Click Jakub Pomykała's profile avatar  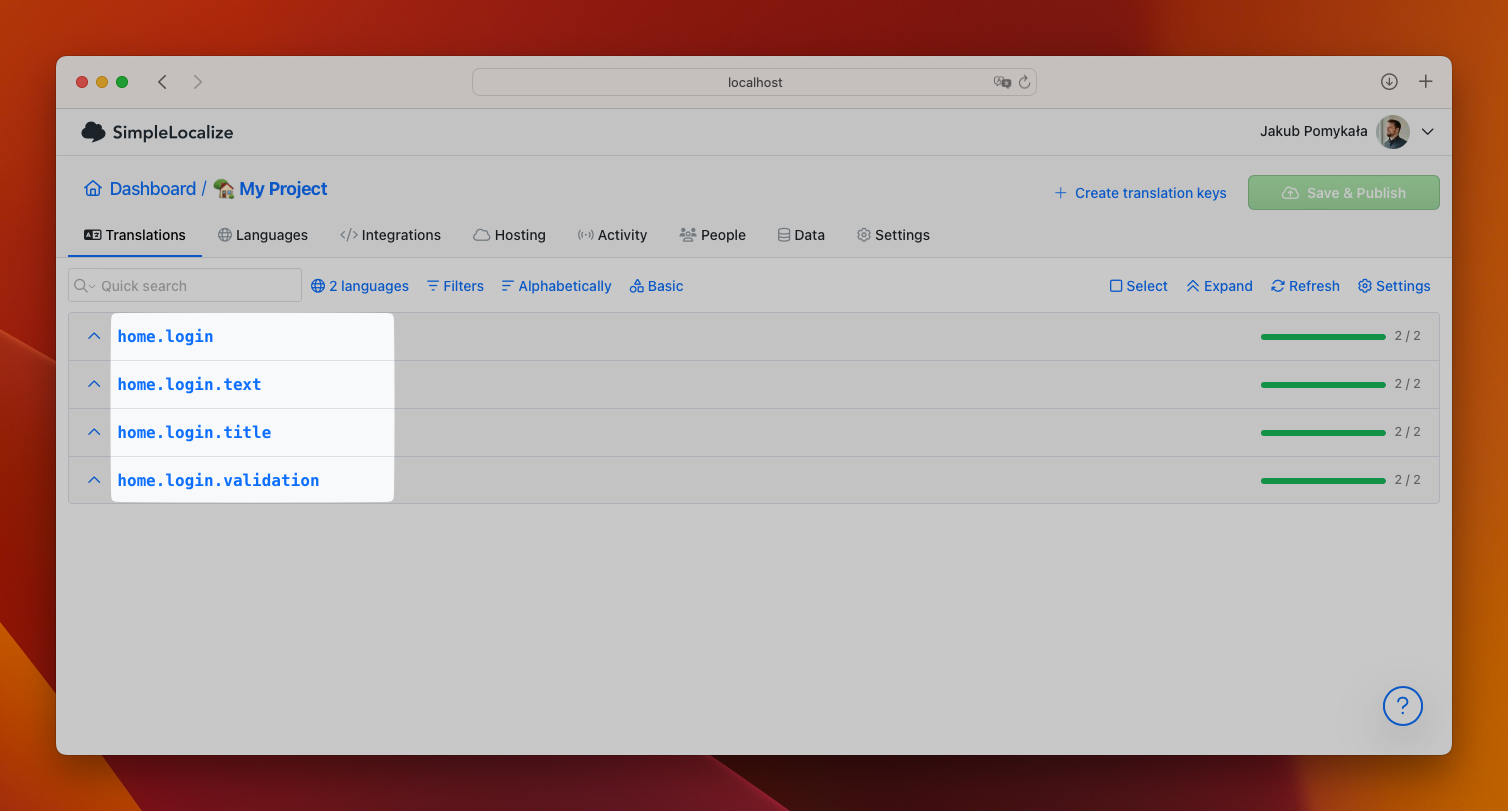click(x=1393, y=131)
